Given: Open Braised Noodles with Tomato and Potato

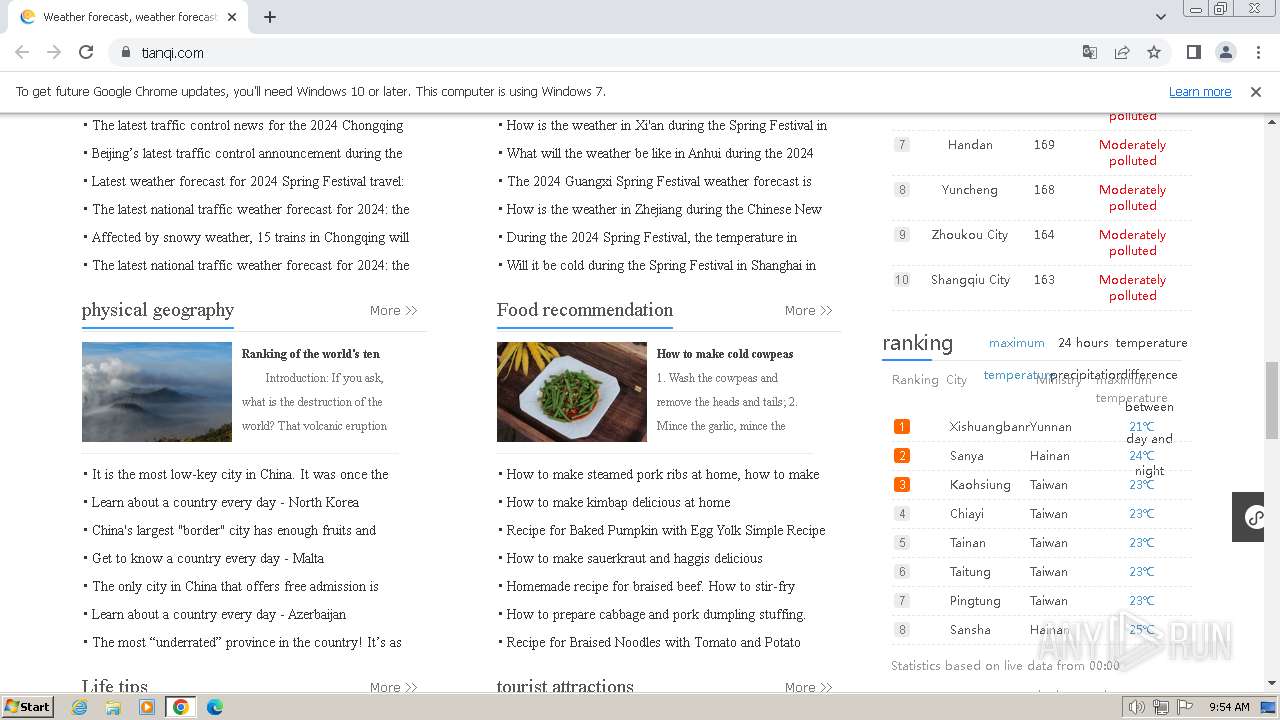Looking at the screenshot, I should (653, 643).
